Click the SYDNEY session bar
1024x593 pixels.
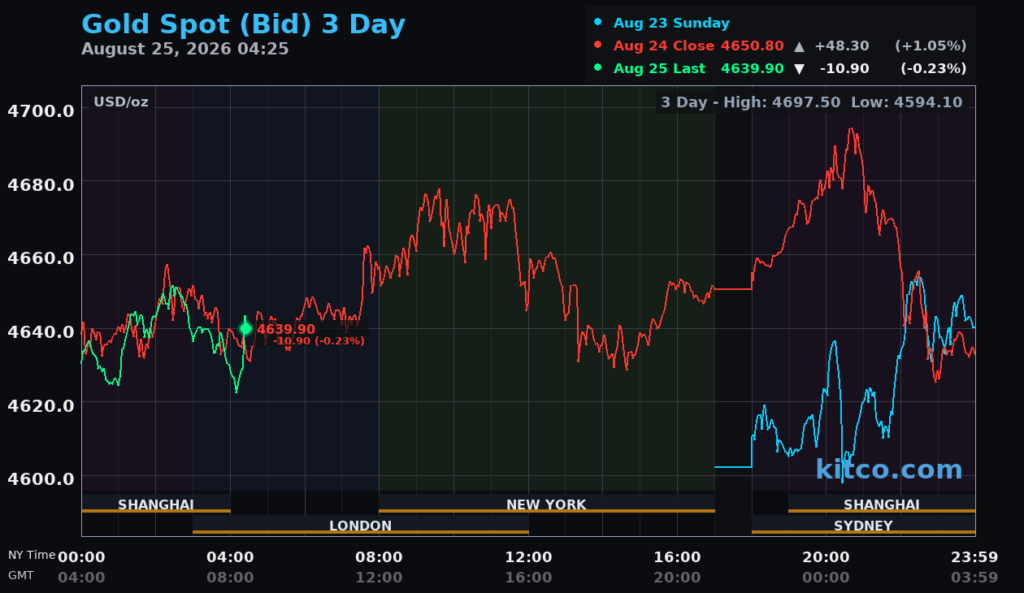863,525
